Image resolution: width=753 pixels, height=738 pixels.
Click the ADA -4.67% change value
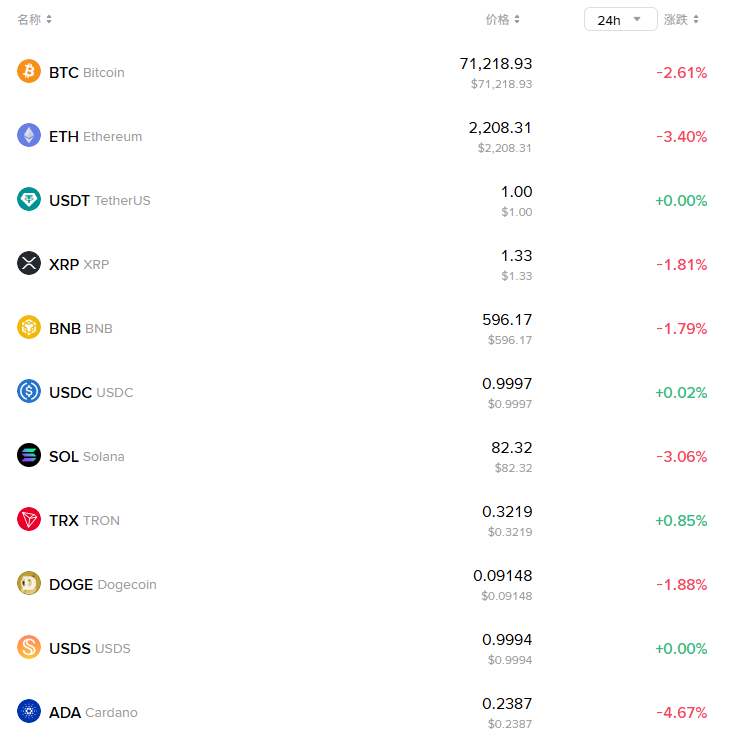click(681, 712)
